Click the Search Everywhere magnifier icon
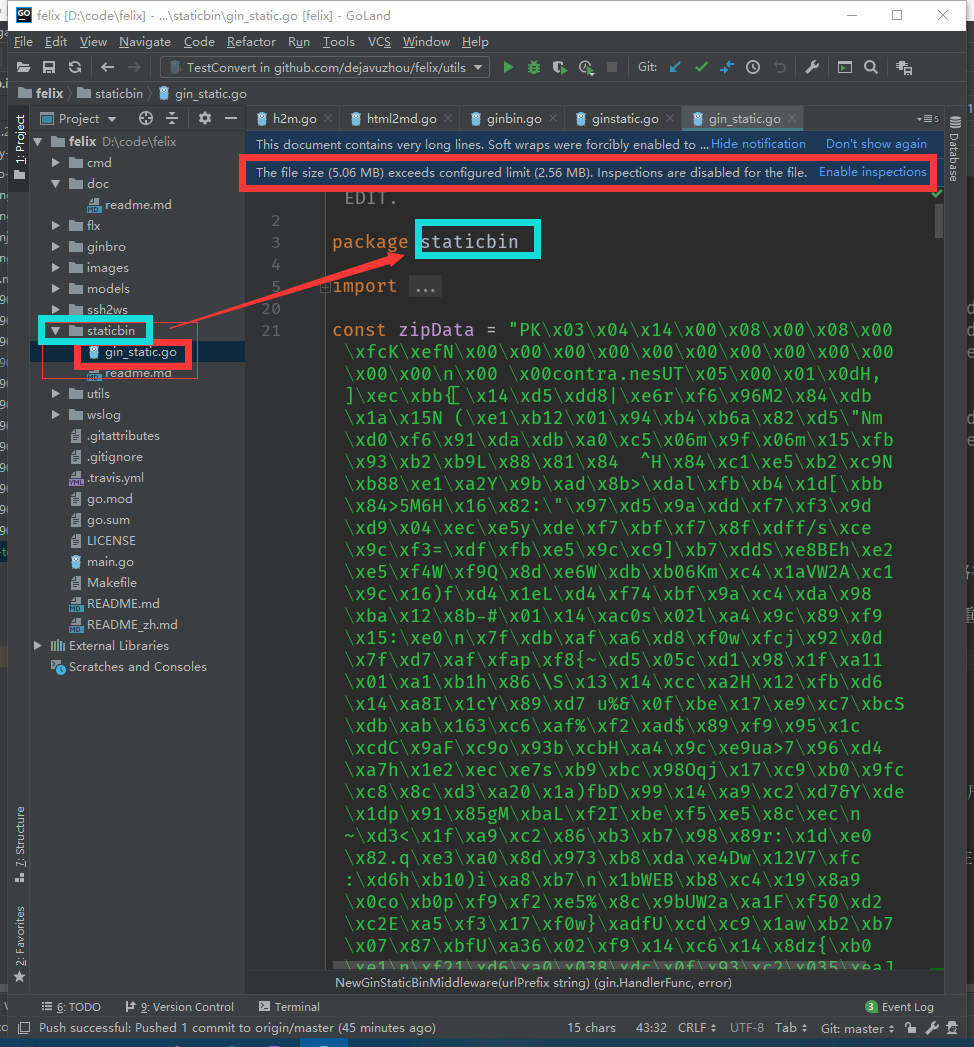 click(x=871, y=67)
